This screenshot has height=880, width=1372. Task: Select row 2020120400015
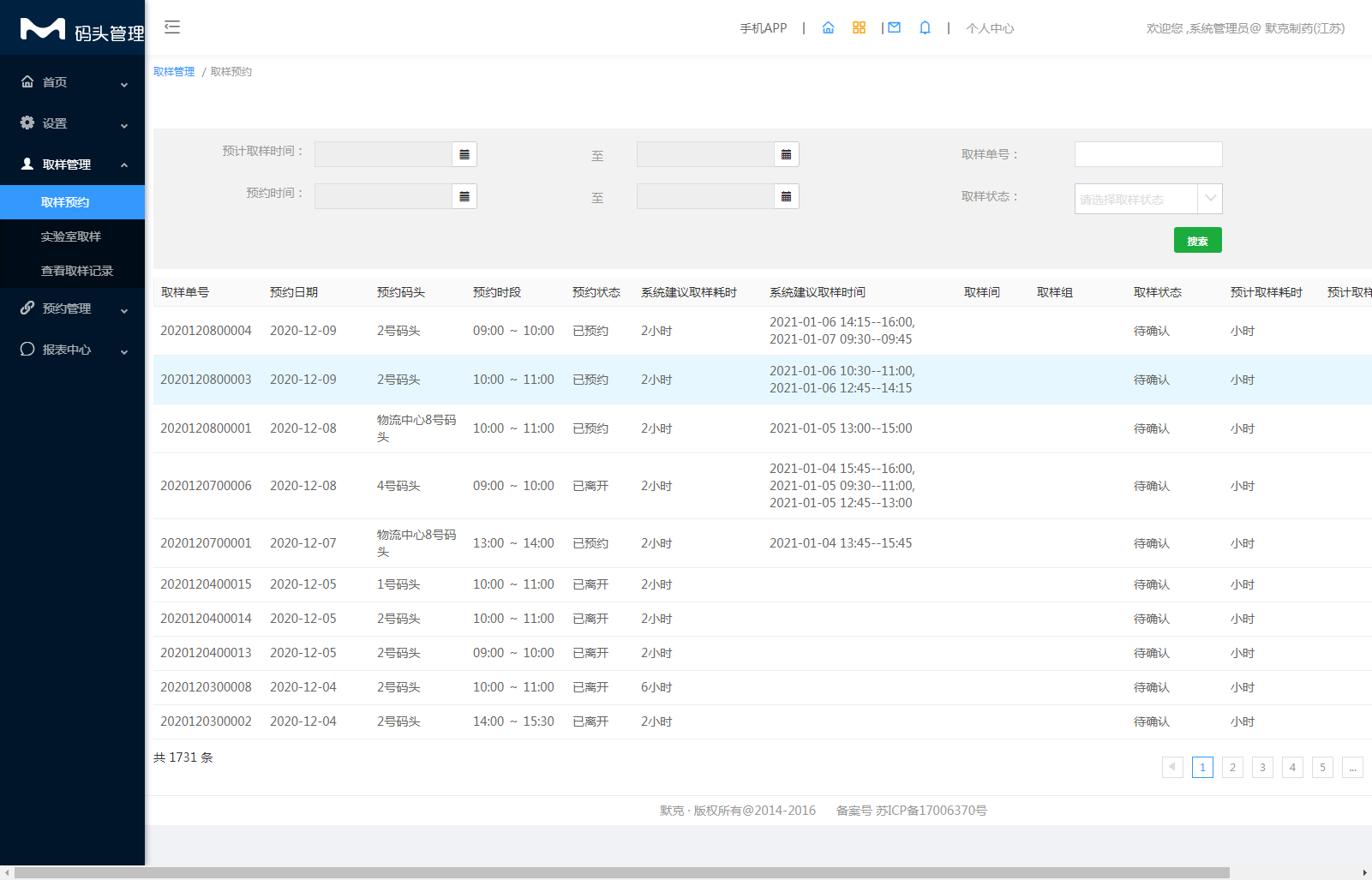[x=763, y=584]
